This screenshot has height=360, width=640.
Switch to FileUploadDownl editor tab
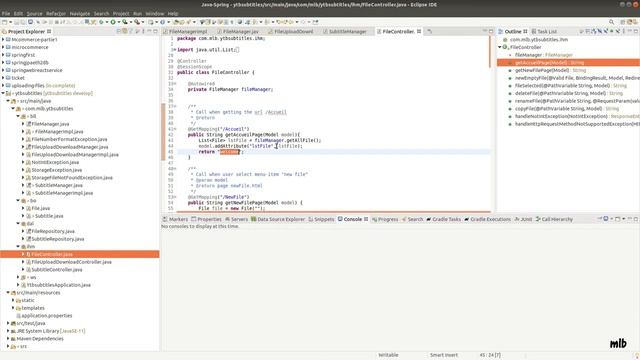293,31
